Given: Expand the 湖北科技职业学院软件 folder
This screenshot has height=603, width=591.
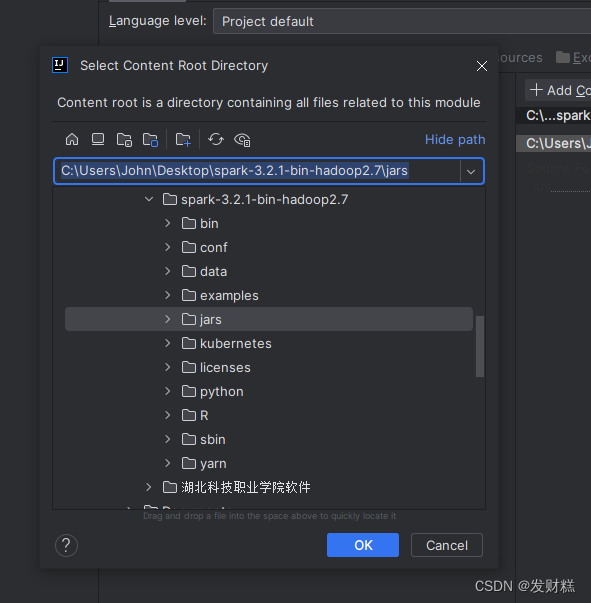Looking at the screenshot, I should pyautogui.click(x=149, y=487).
